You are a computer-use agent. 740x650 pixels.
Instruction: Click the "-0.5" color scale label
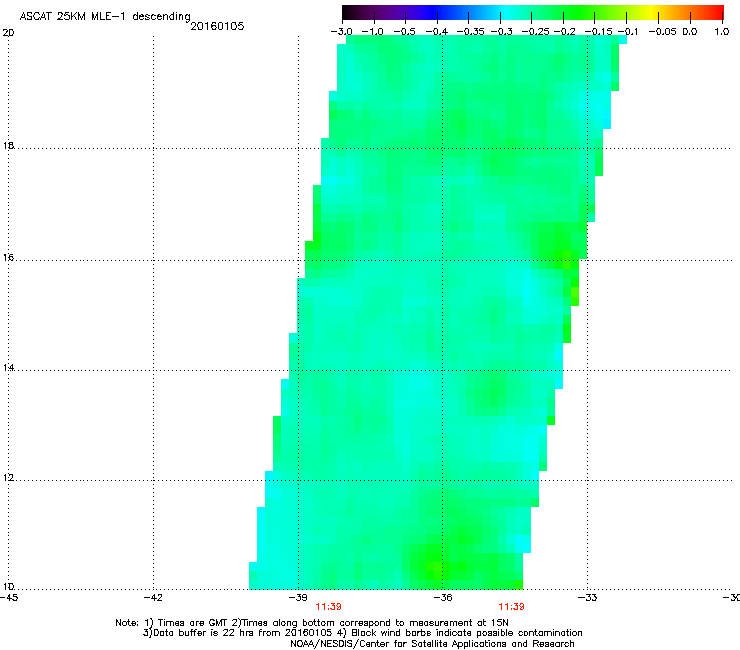tap(404, 32)
